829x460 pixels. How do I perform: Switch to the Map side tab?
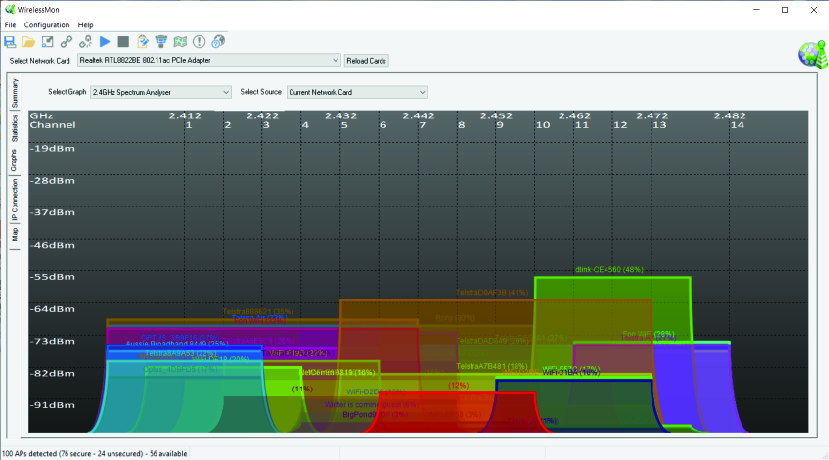point(15,234)
